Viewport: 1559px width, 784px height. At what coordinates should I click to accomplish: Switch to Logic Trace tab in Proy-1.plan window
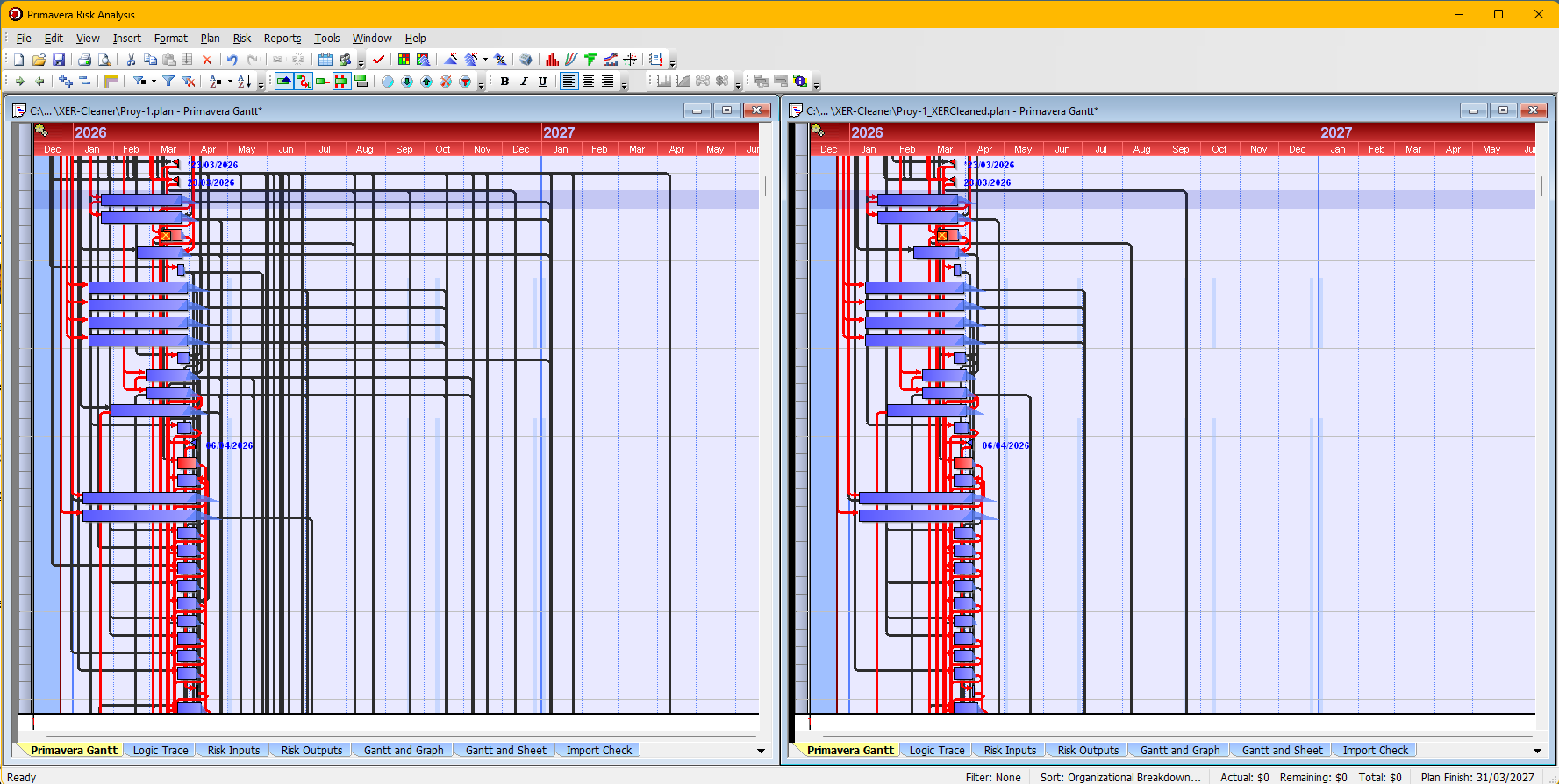[x=161, y=751]
